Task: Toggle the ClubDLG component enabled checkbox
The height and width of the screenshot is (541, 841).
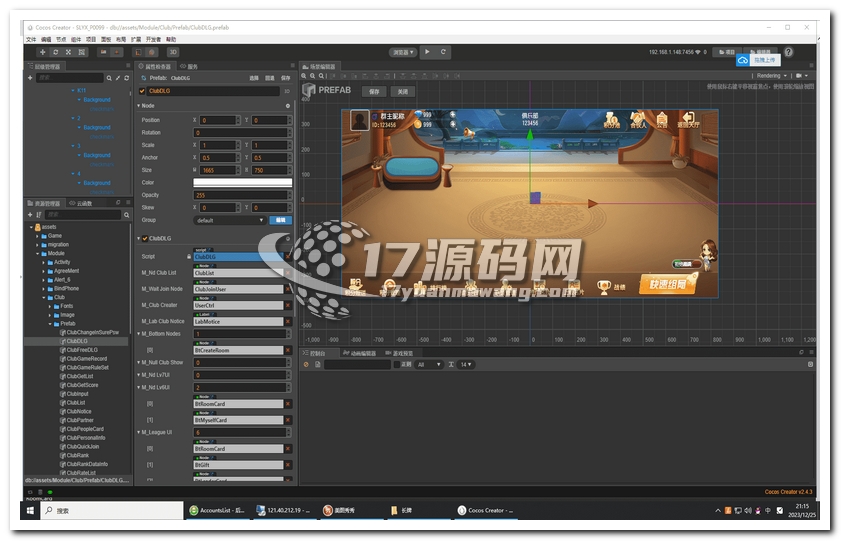Action: click(145, 239)
